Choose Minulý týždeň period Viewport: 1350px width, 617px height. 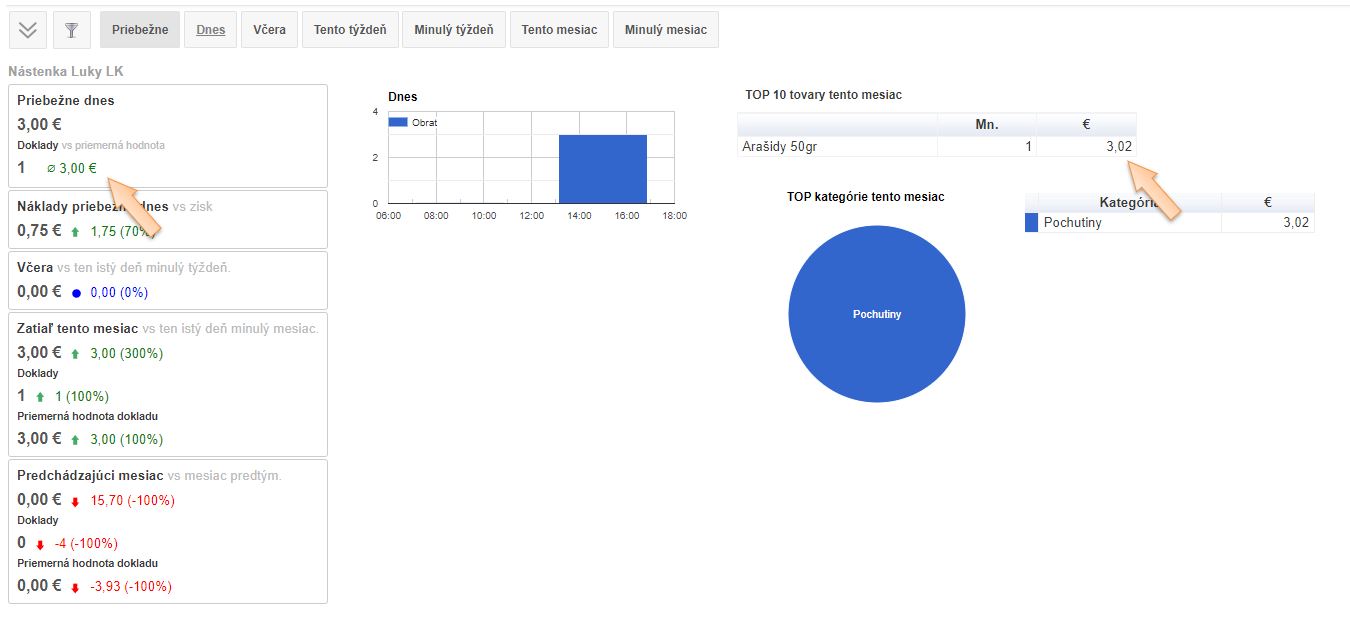point(454,30)
